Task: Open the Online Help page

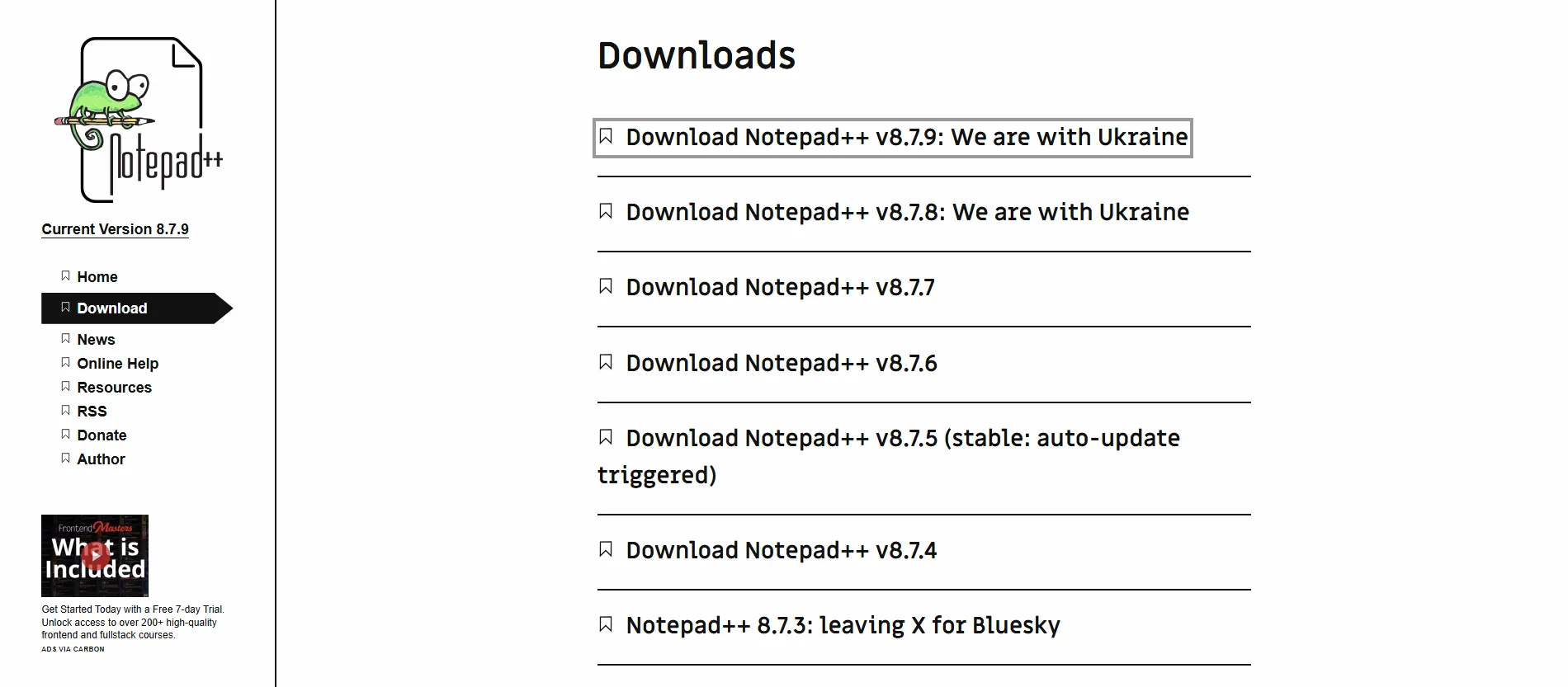Action: click(x=118, y=363)
